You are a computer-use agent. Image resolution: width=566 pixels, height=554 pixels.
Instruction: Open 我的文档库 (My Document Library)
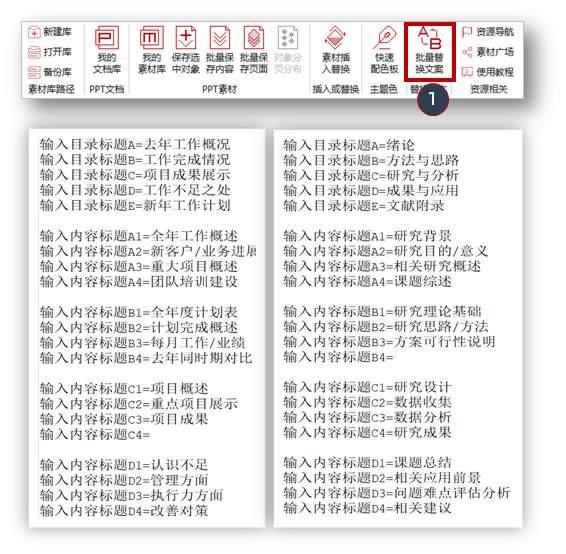click(x=107, y=49)
